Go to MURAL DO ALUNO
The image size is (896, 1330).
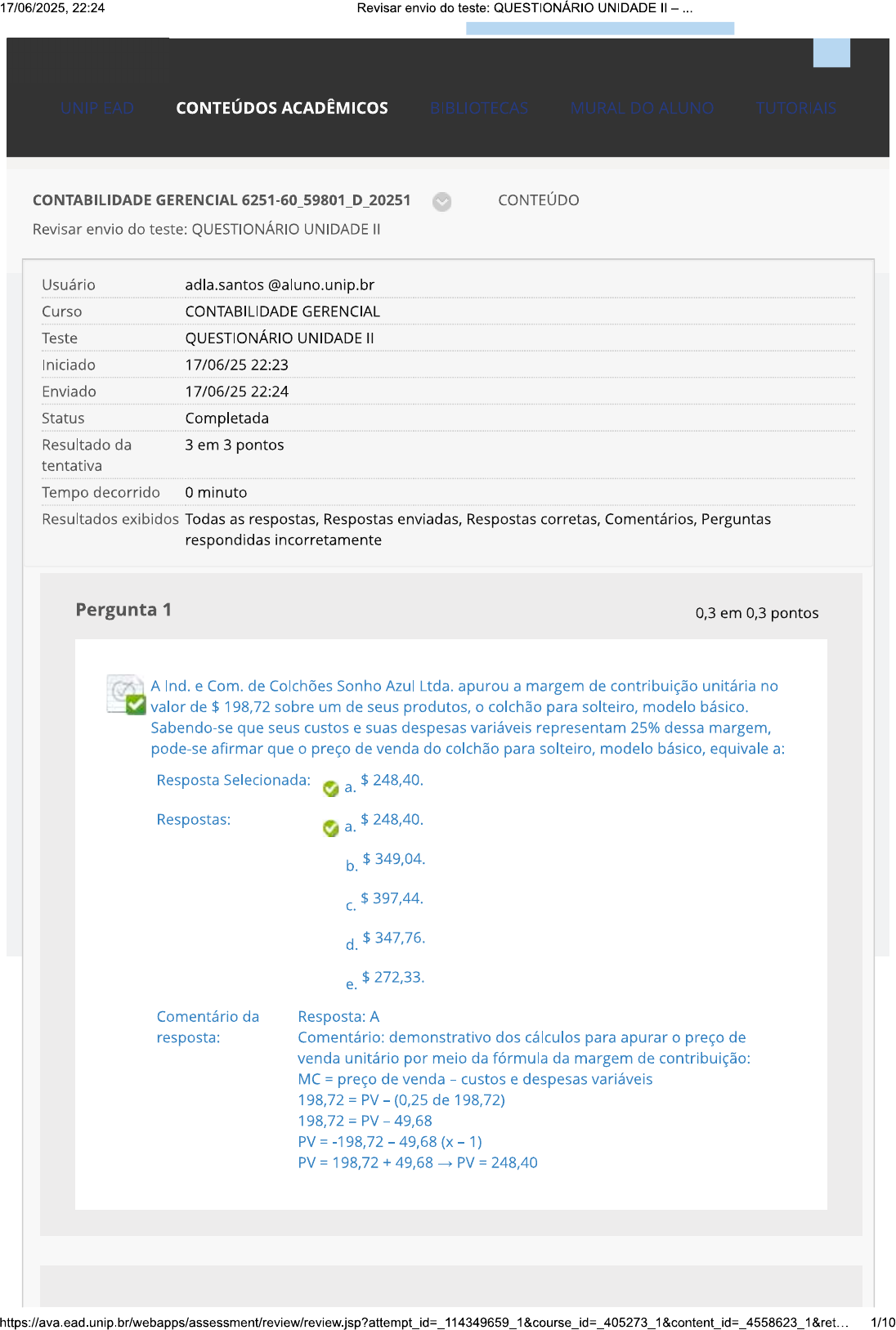[643, 108]
